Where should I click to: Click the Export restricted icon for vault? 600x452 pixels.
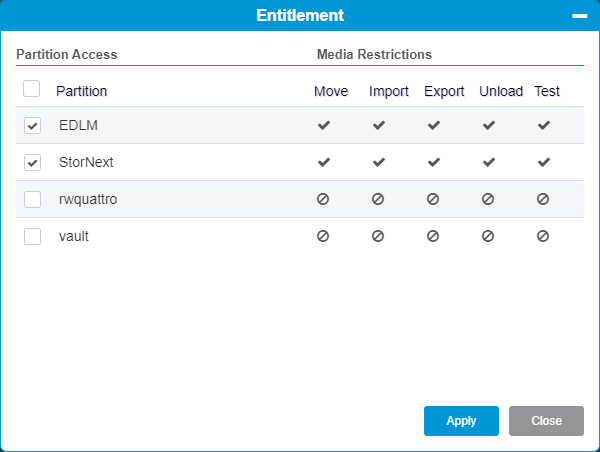point(433,236)
